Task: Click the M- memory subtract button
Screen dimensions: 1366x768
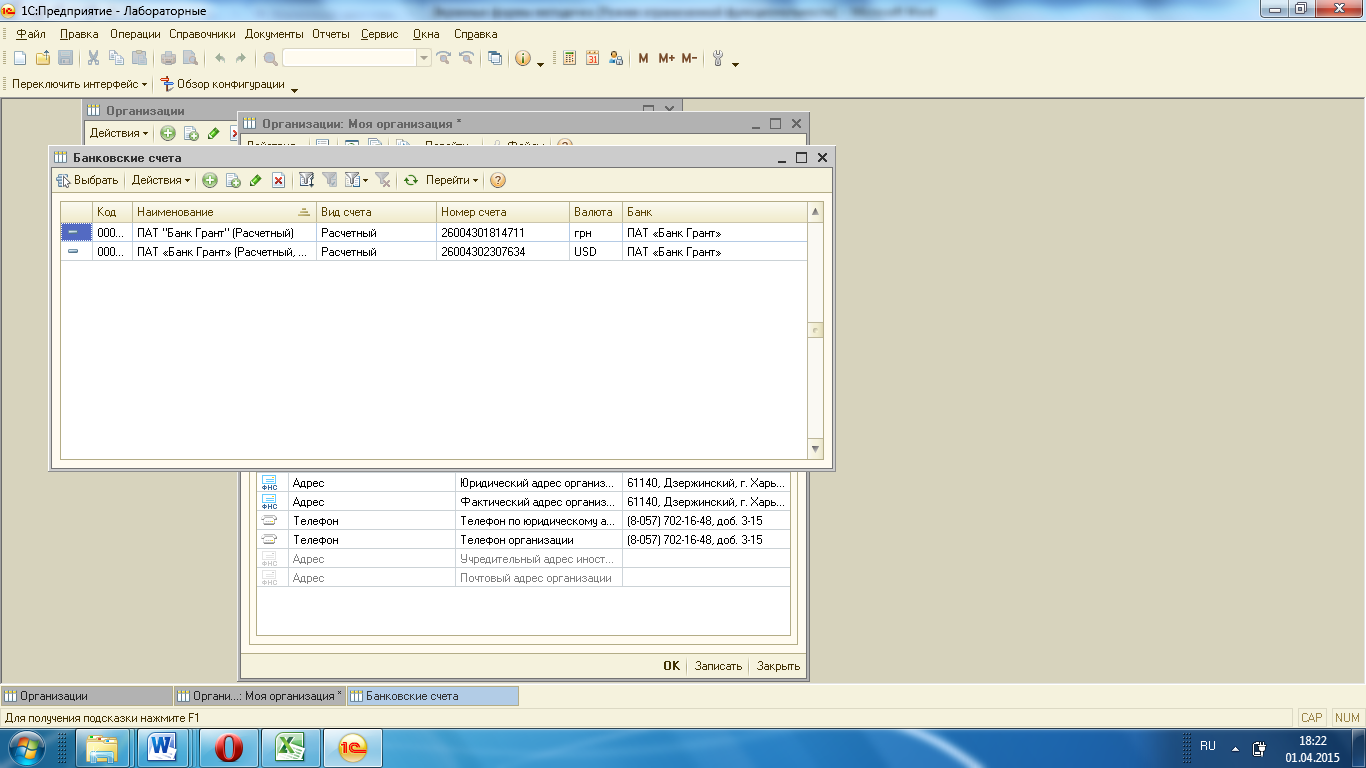Action: coord(689,58)
